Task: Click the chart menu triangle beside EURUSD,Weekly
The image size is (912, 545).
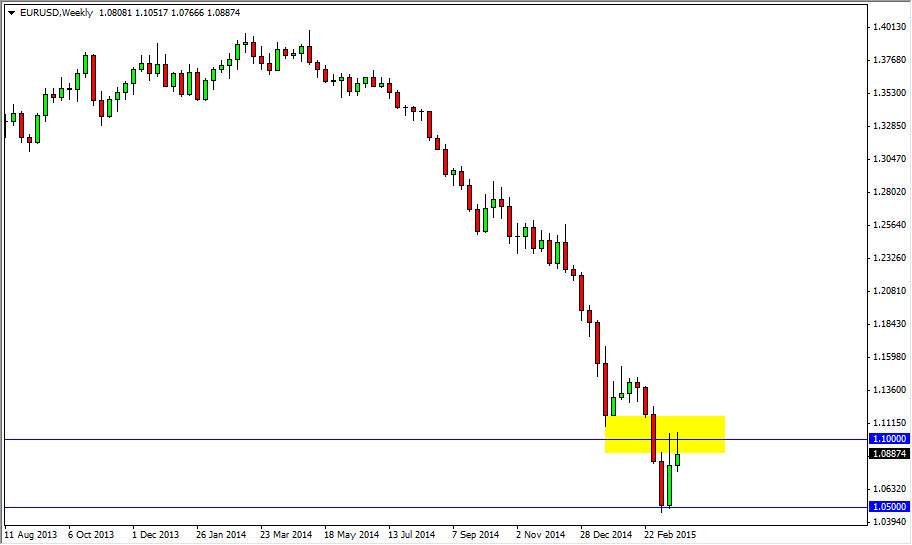Action: click(x=12, y=13)
